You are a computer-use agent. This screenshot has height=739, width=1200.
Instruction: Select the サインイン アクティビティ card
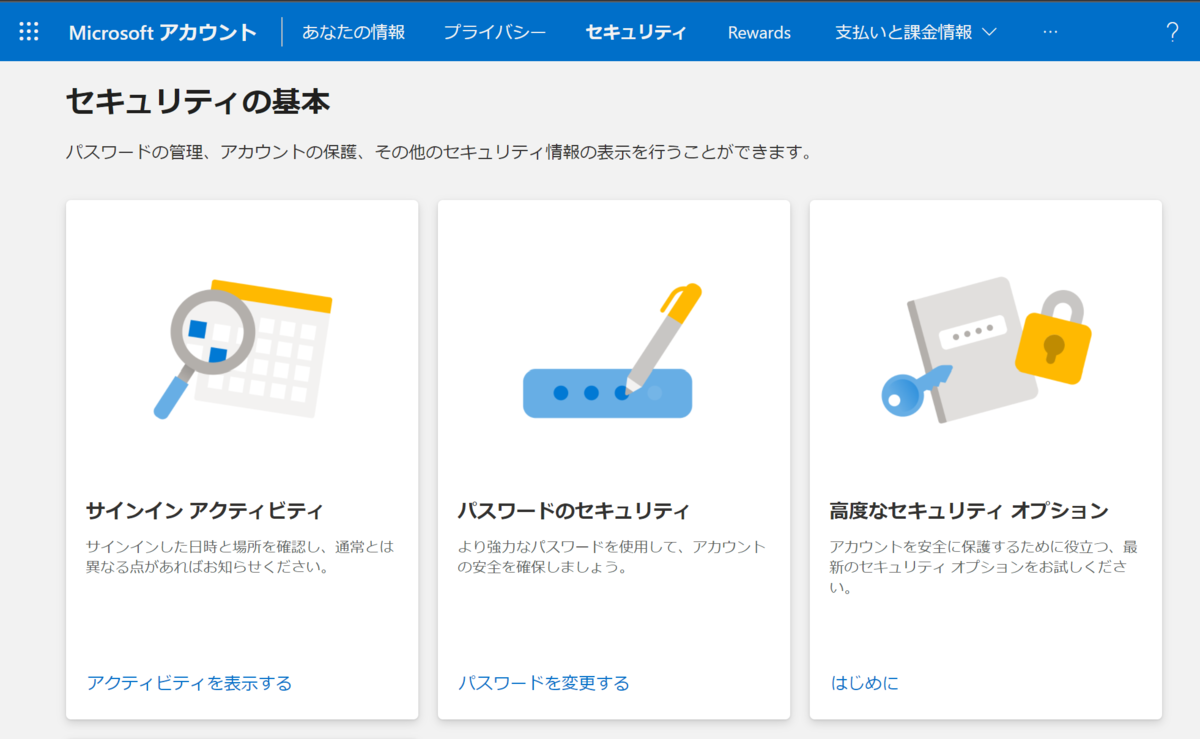click(242, 458)
